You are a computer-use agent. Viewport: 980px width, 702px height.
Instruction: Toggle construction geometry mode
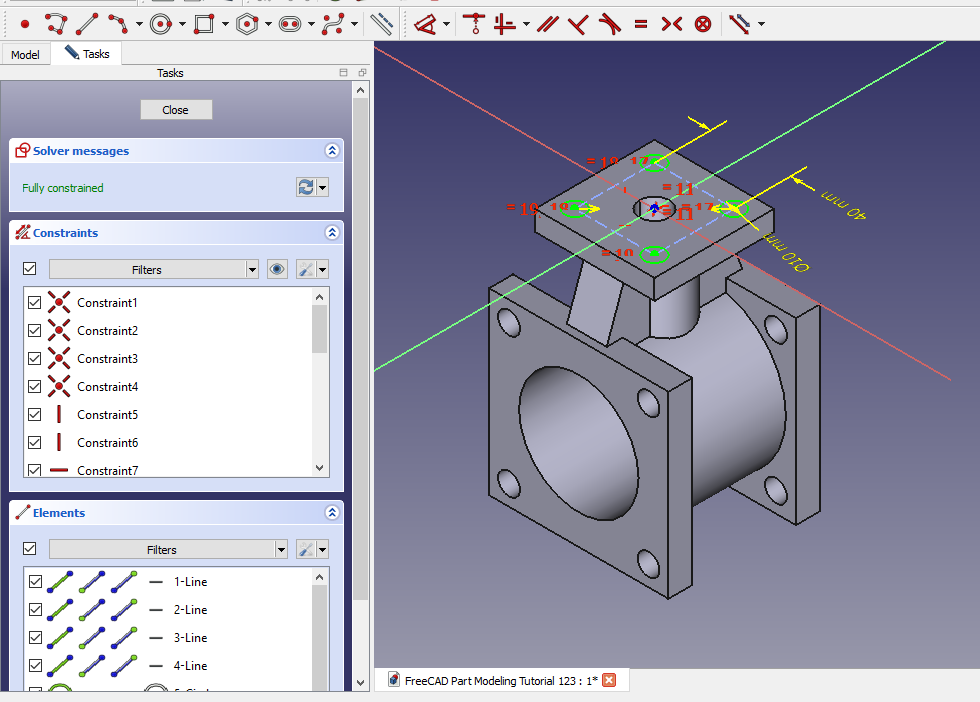coord(381,23)
